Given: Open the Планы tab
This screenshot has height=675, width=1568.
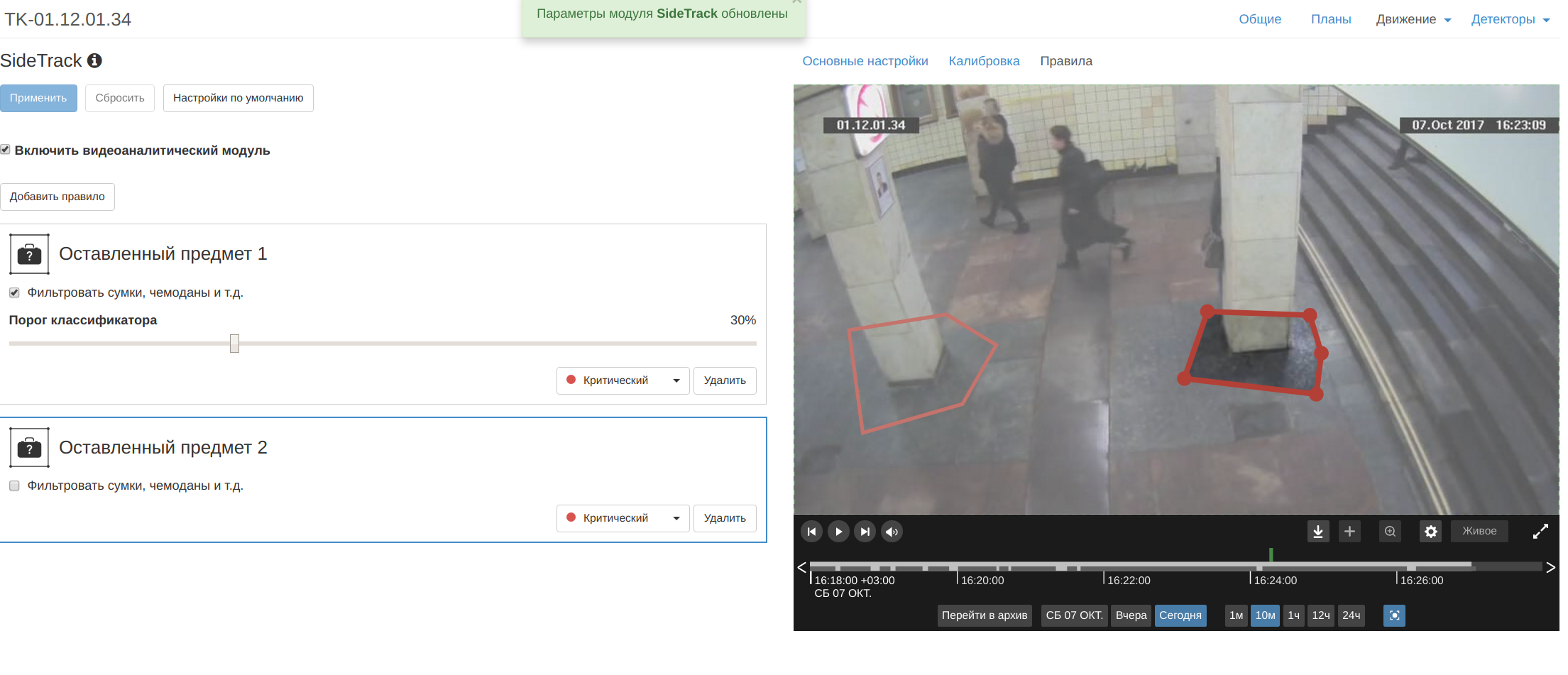Looking at the screenshot, I should (1331, 19).
